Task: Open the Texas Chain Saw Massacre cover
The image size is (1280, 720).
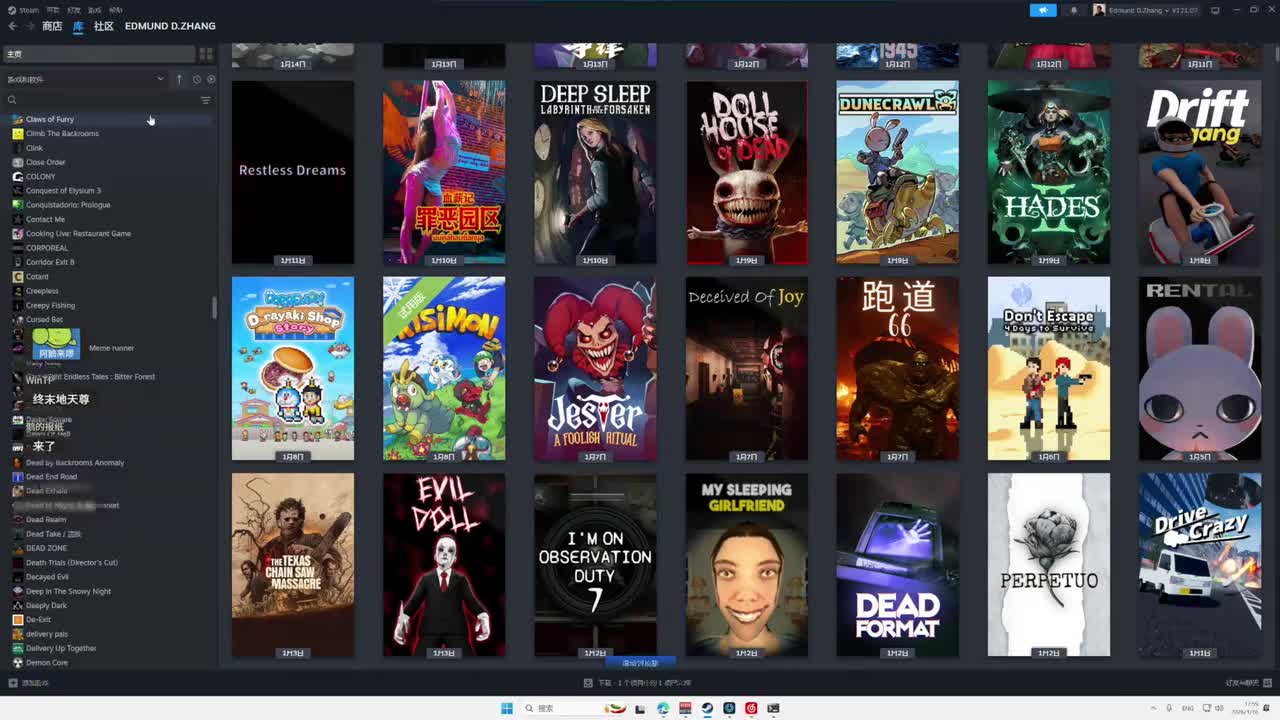Action: (293, 565)
